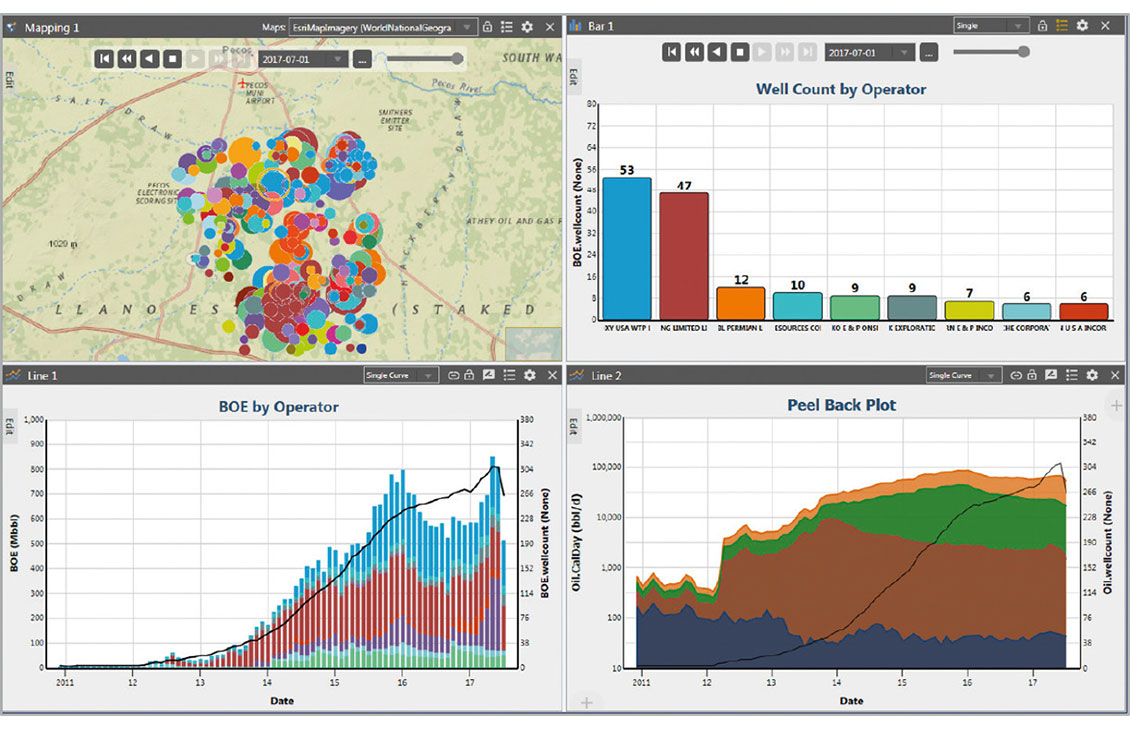Rewind animation in Bar 1
The height and width of the screenshot is (730, 1130).
(x=694, y=52)
